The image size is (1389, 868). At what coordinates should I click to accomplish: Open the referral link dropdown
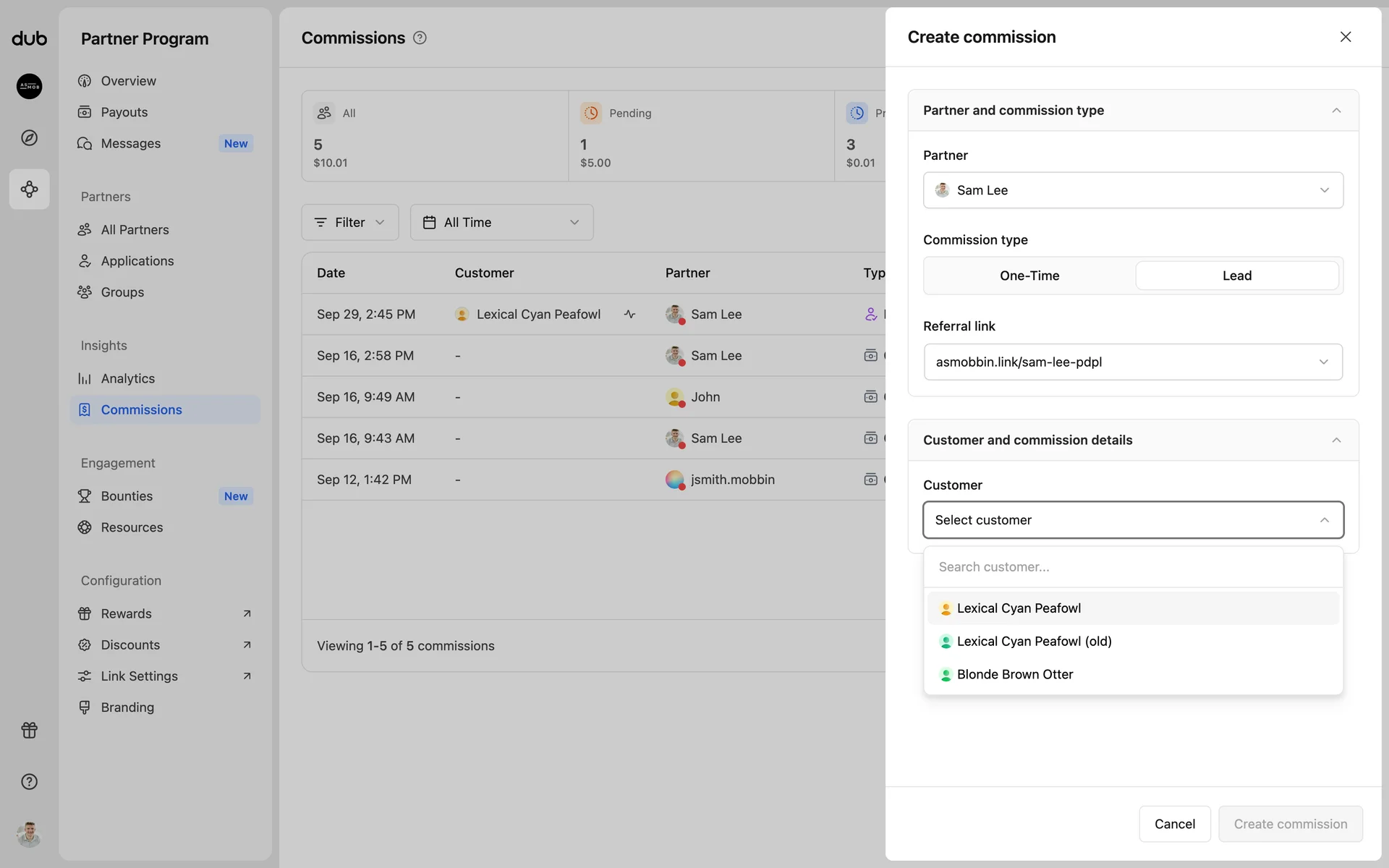click(1132, 362)
